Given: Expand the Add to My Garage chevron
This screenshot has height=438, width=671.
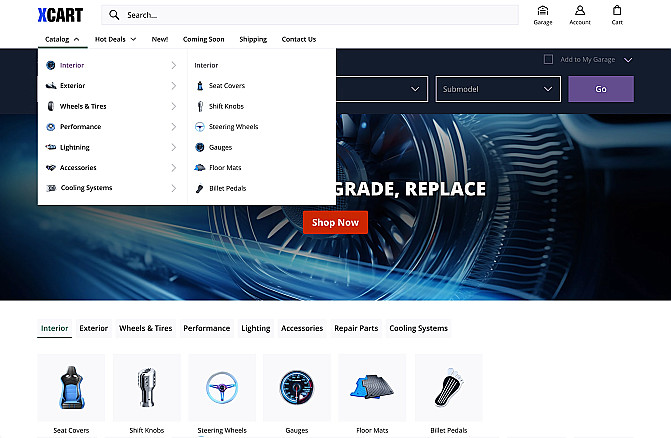Looking at the screenshot, I should coord(628,60).
